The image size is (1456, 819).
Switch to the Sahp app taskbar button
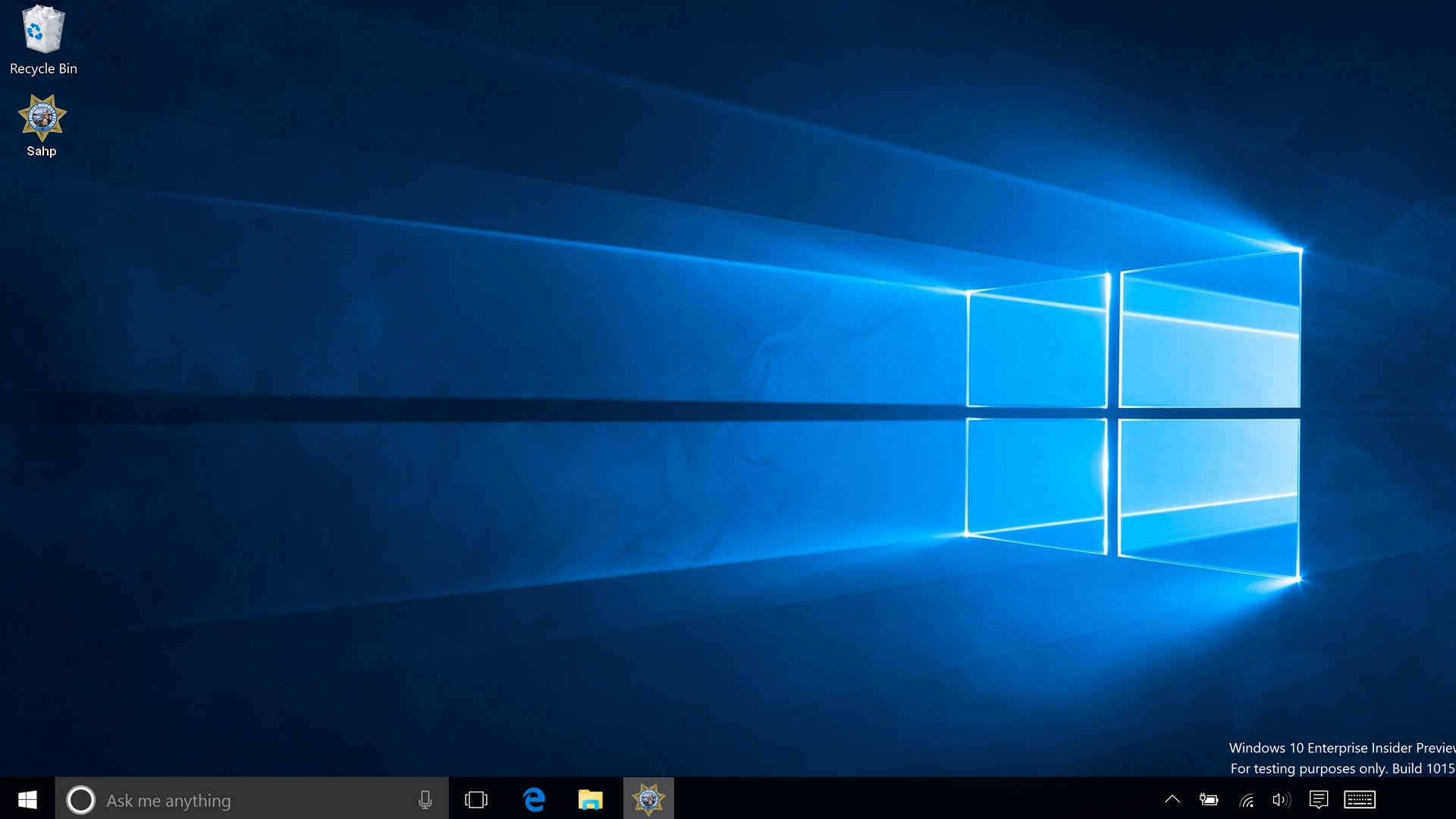point(648,799)
